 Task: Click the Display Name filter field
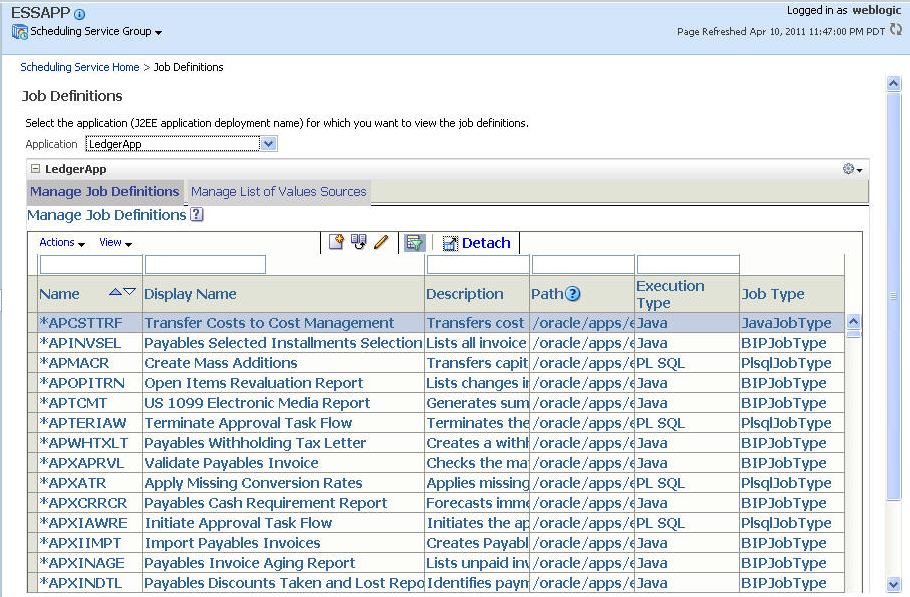[205, 265]
